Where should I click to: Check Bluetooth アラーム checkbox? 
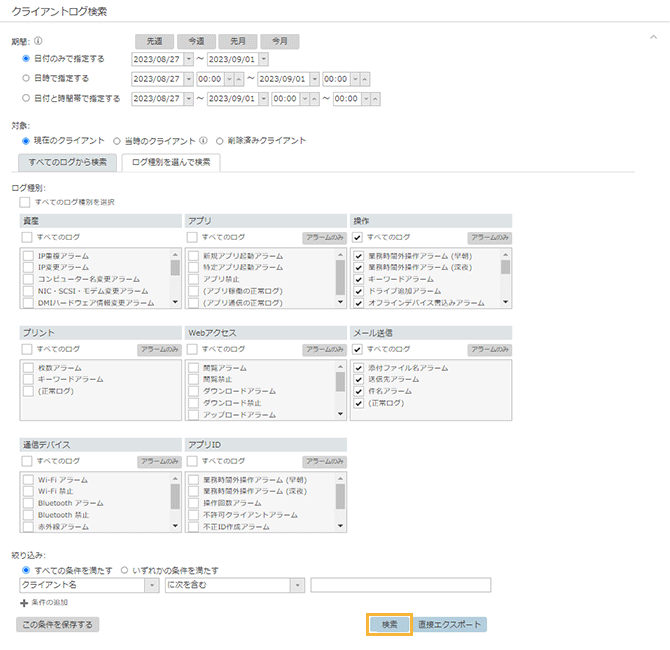click(x=29, y=503)
